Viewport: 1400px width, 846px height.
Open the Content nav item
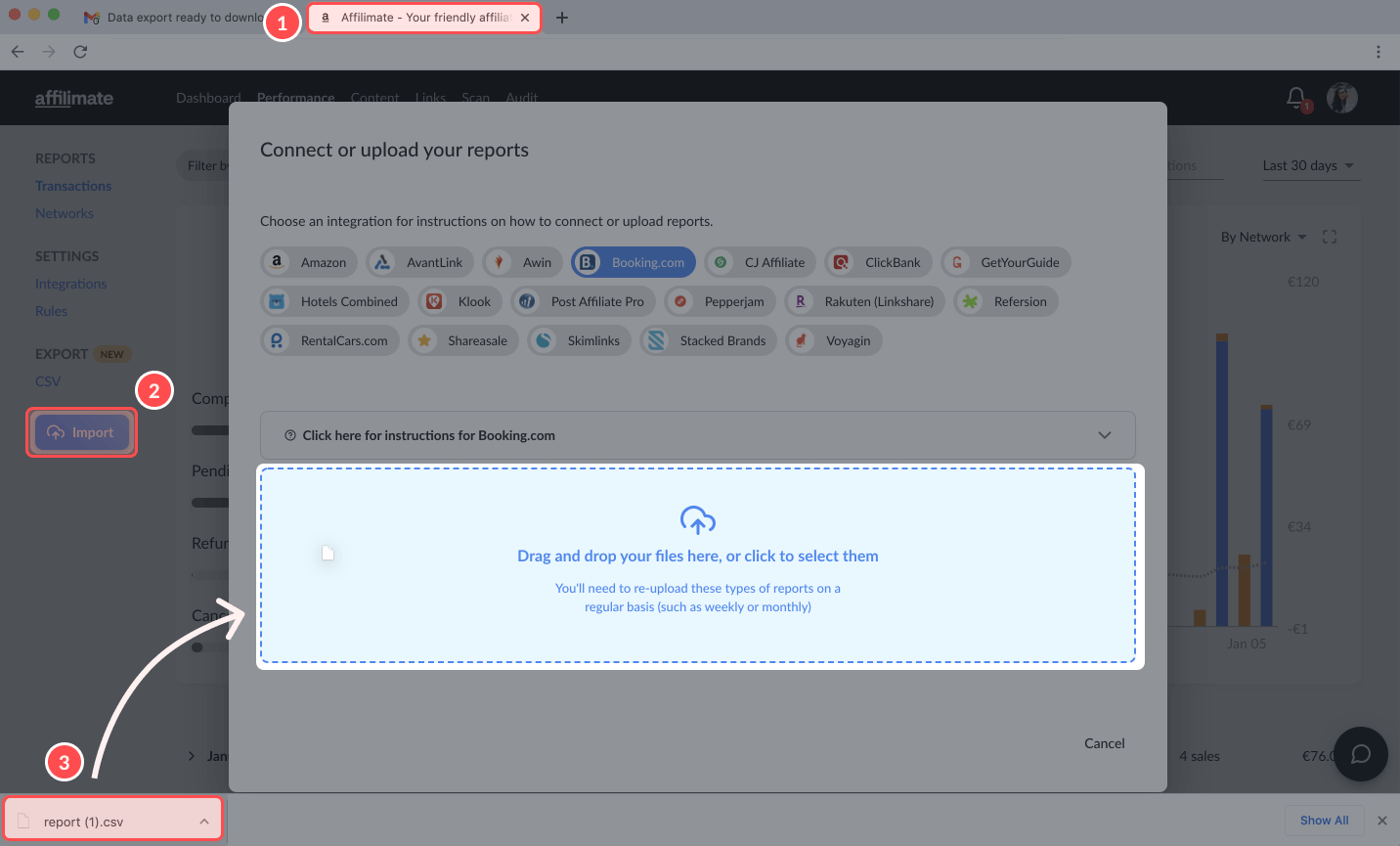tap(375, 98)
